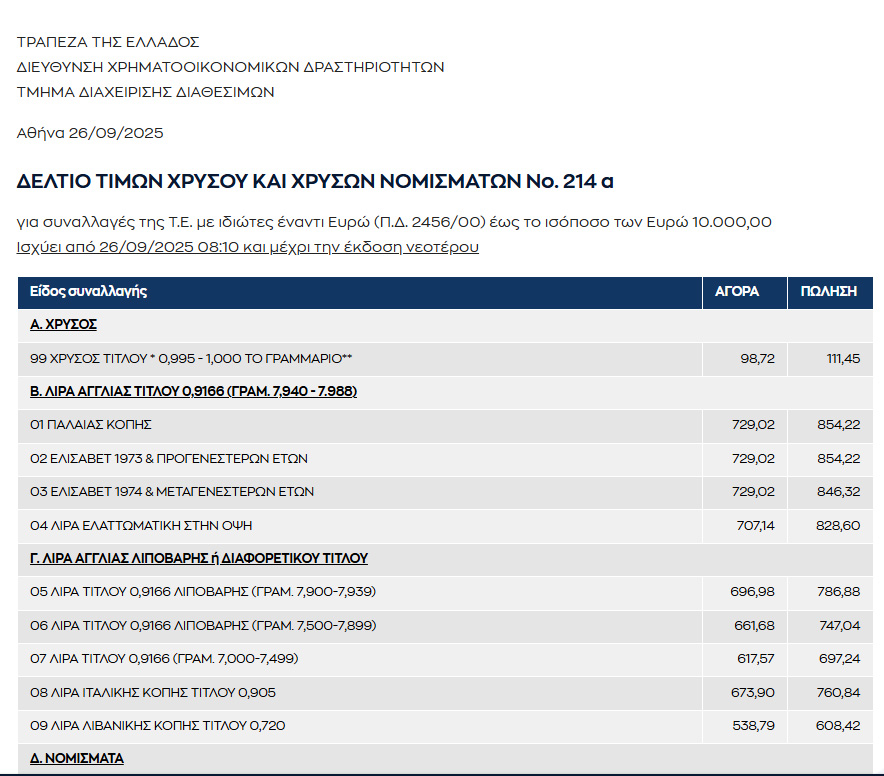Click the section heading Δ. ΝΟΜΙΣΜΑΤΑ
The height and width of the screenshot is (776, 884).
click(x=77, y=759)
